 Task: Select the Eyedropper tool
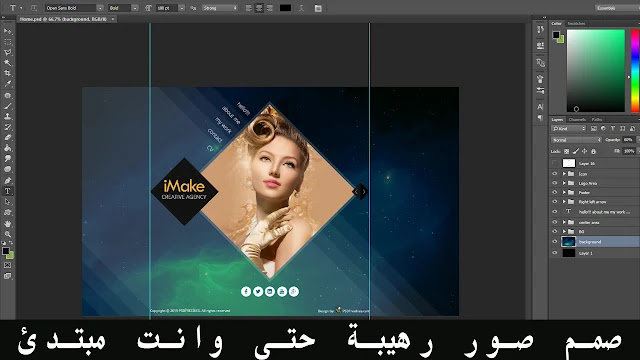[8, 84]
